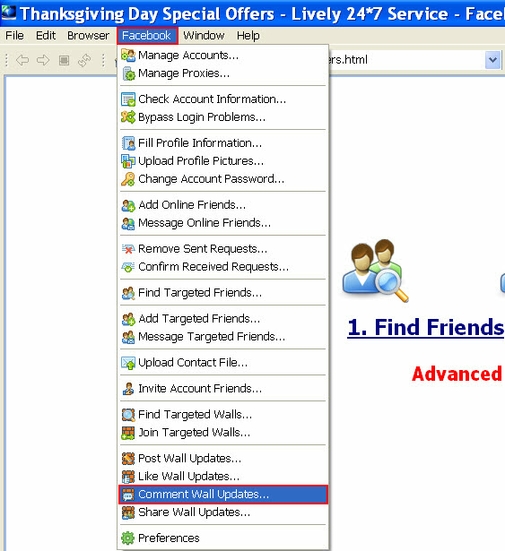
Task: Select Invite Account Friends... entry
Action: click(x=223, y=389)
